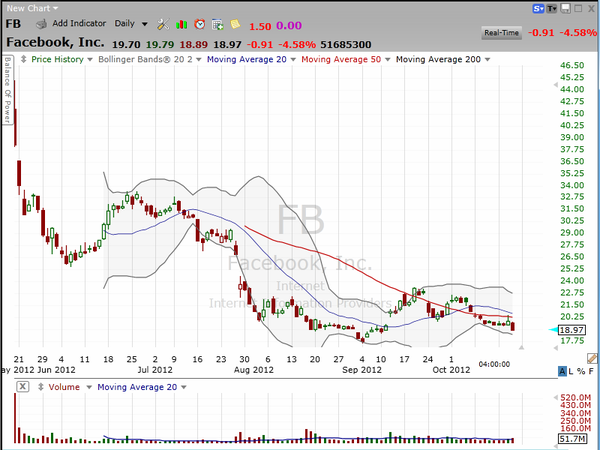Open the Daily timeframe dropdown

coord(131,24)
